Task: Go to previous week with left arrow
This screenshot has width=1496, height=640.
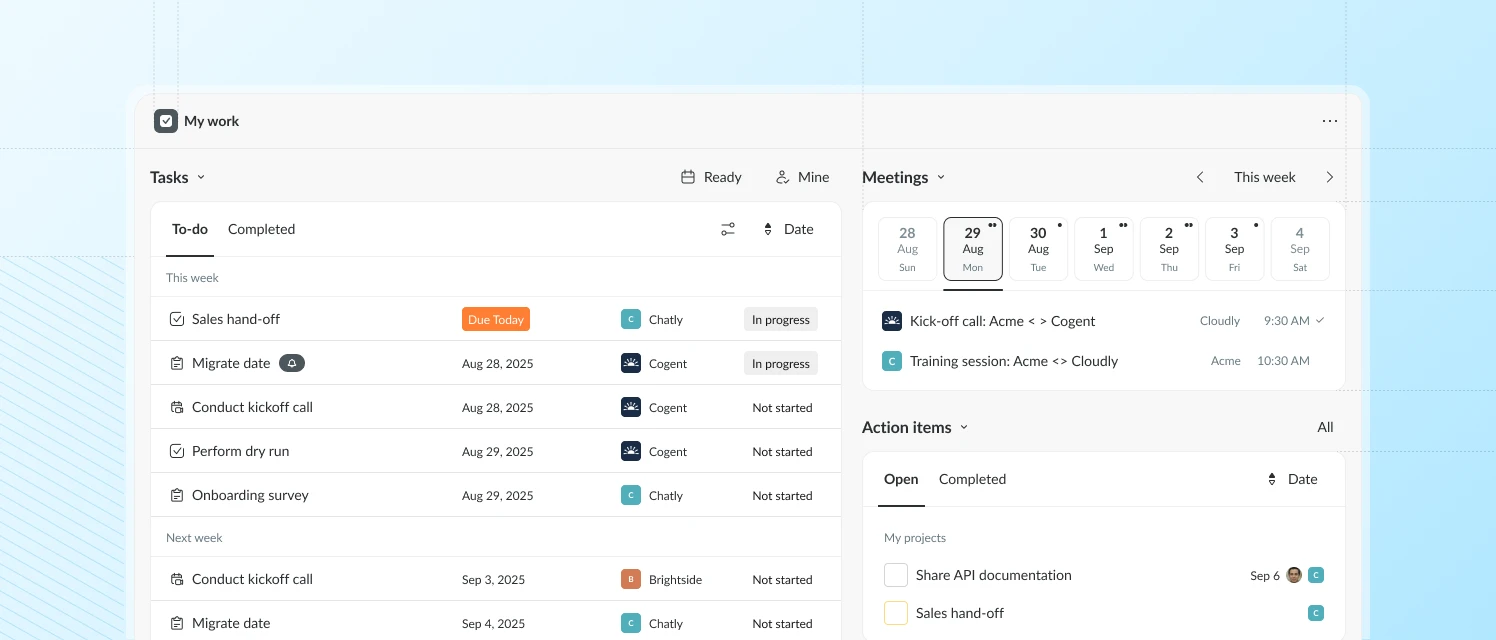Action: (1200, 177)
